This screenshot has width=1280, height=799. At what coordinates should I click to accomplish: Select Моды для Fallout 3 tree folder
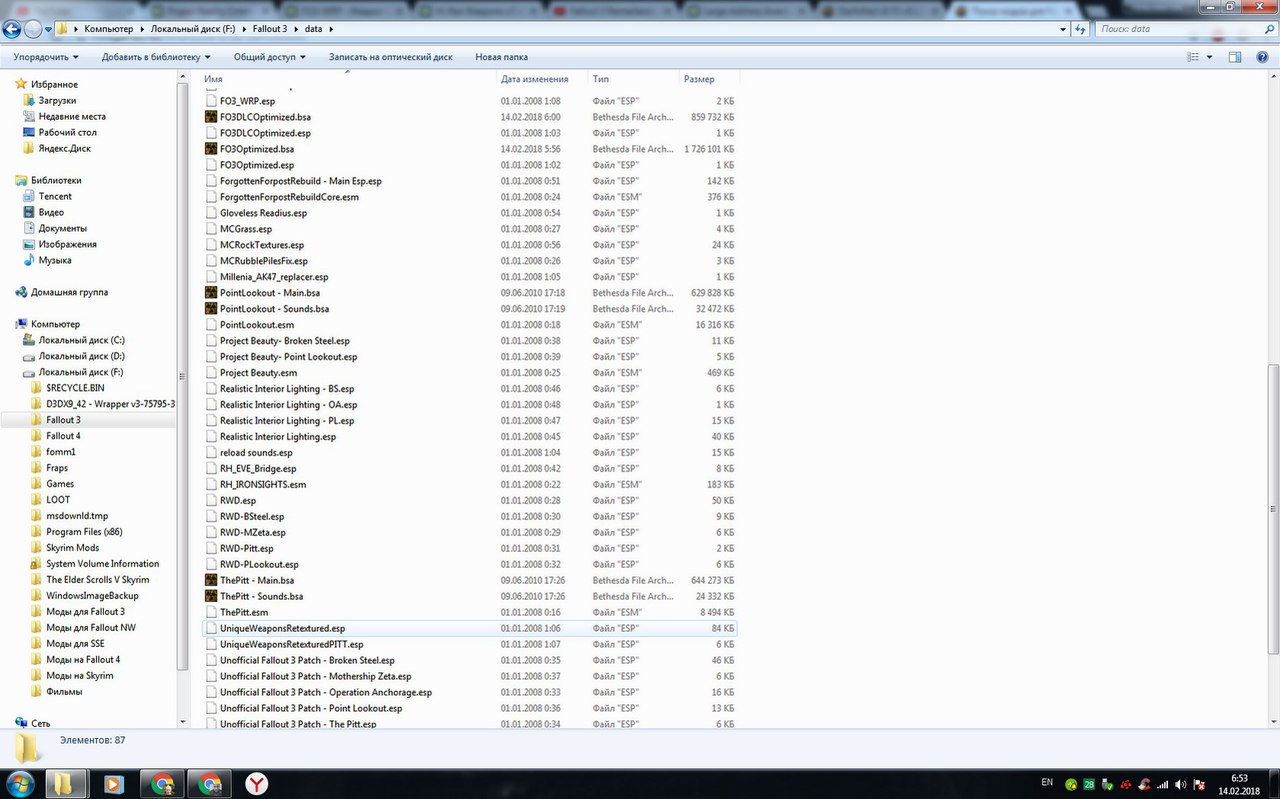pos(85,612)
